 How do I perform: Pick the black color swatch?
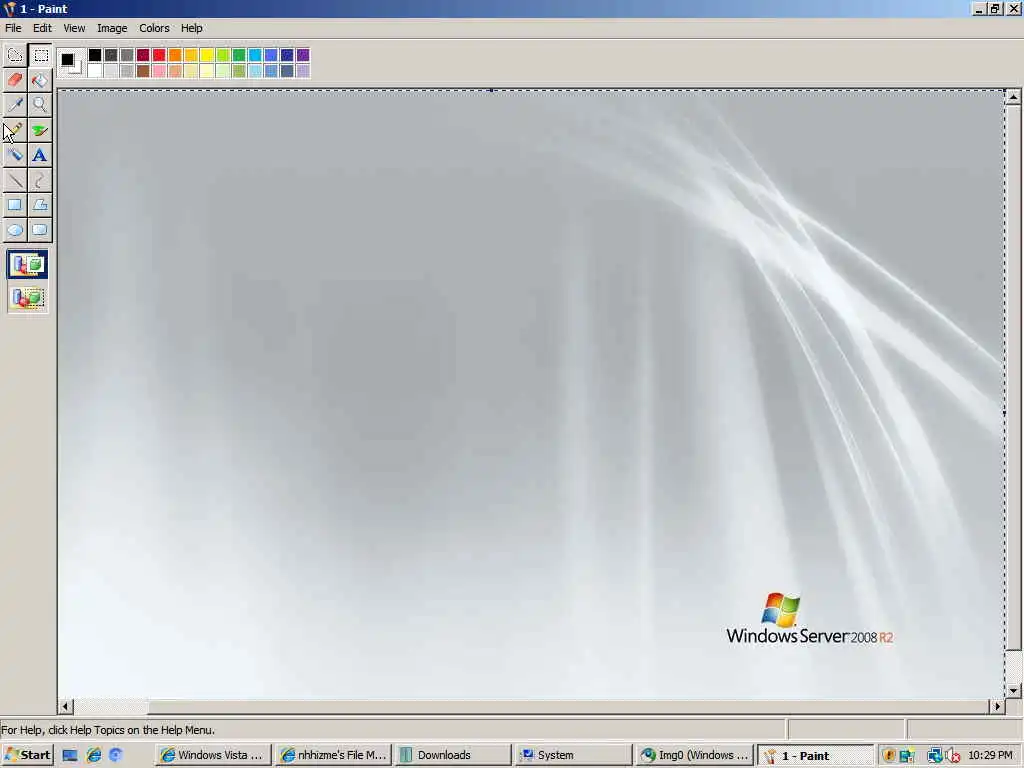pos(95,55)
